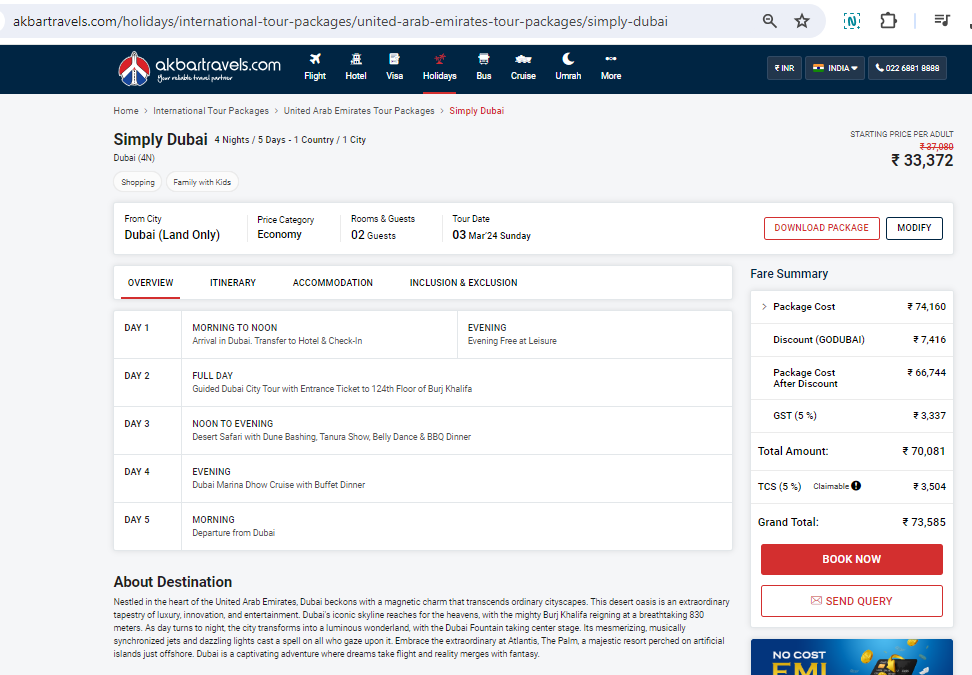Screen dimensions: 972x675
Task: Switch to the Overview tab
Action: pyautogui.click(x=151, y=283)
